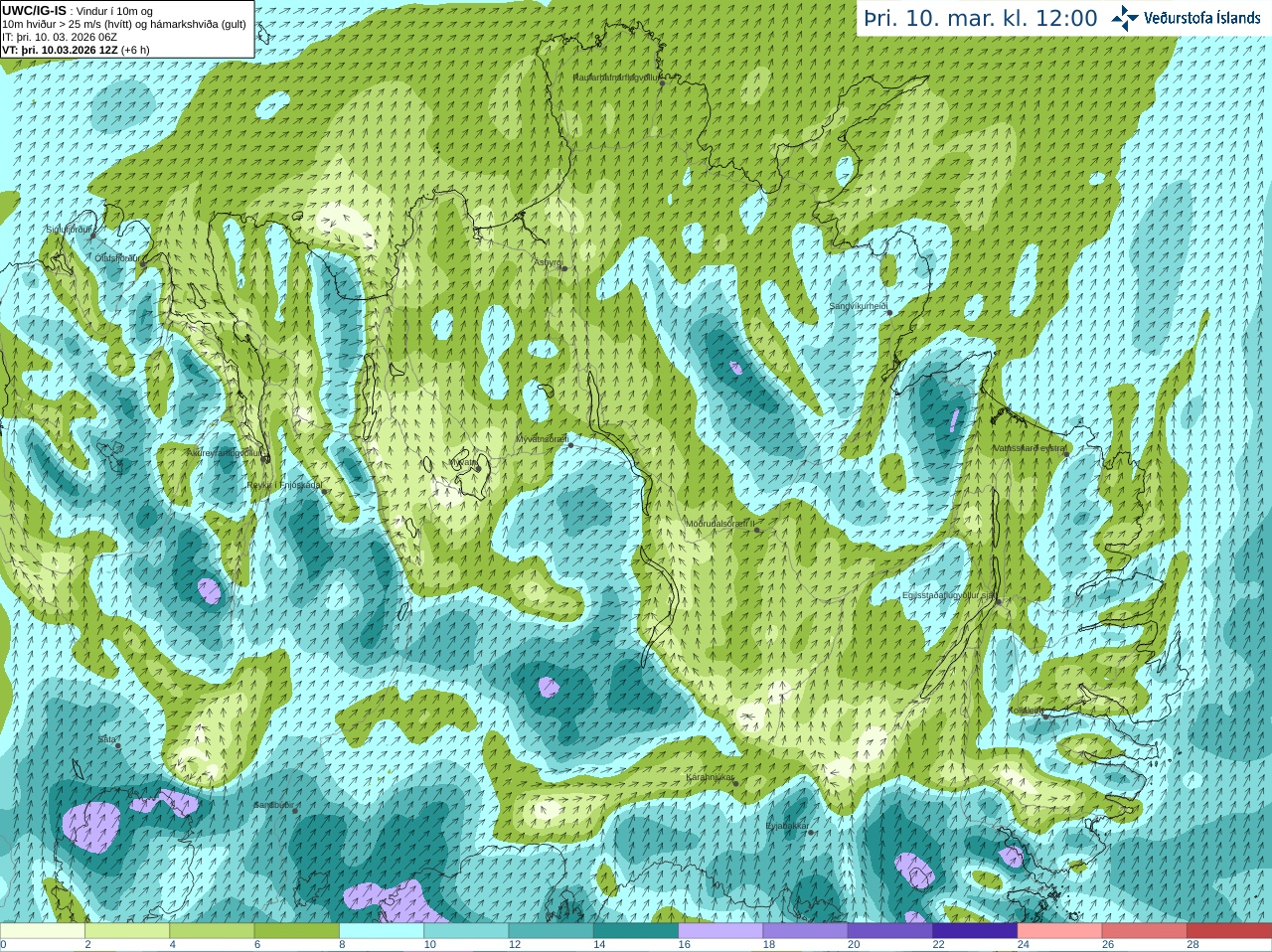Click the IT initial time line 06Z
Screen dimensions: 1272x952
60,37
